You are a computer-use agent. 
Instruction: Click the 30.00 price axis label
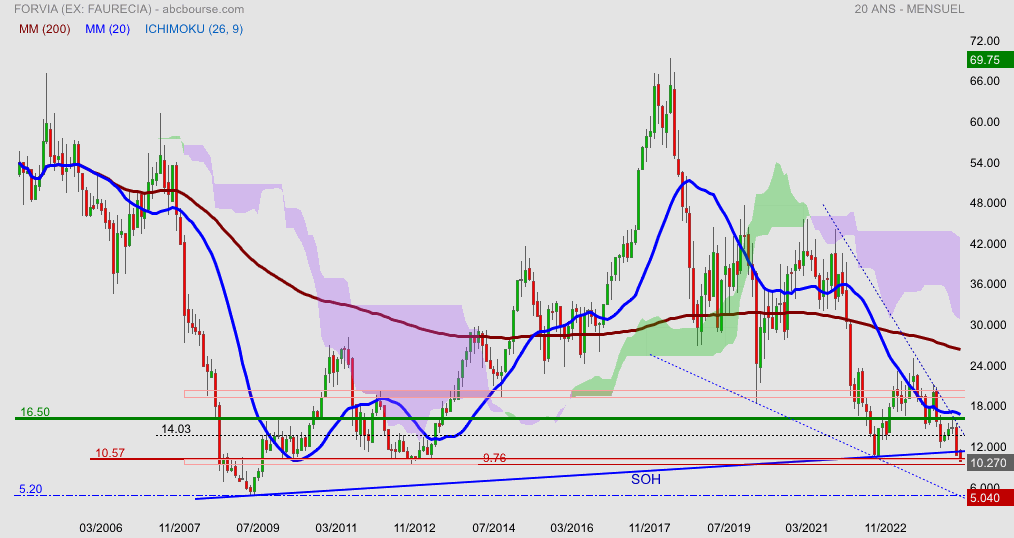pyautogui.click(x=988, y=325)
